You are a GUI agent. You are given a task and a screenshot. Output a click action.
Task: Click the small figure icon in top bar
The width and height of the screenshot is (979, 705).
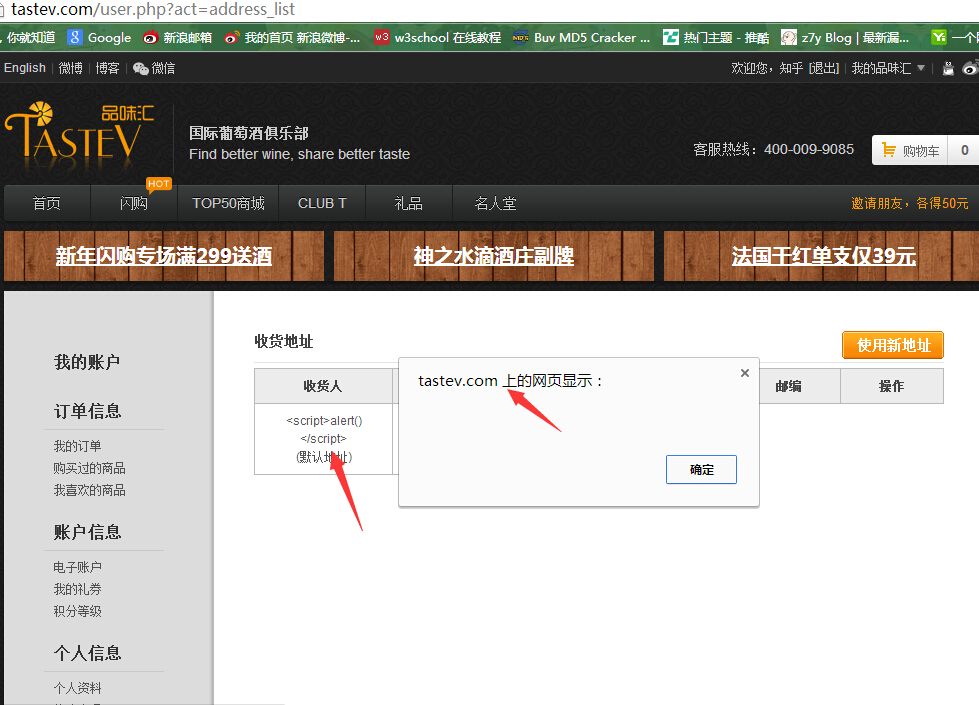point(948,68)
